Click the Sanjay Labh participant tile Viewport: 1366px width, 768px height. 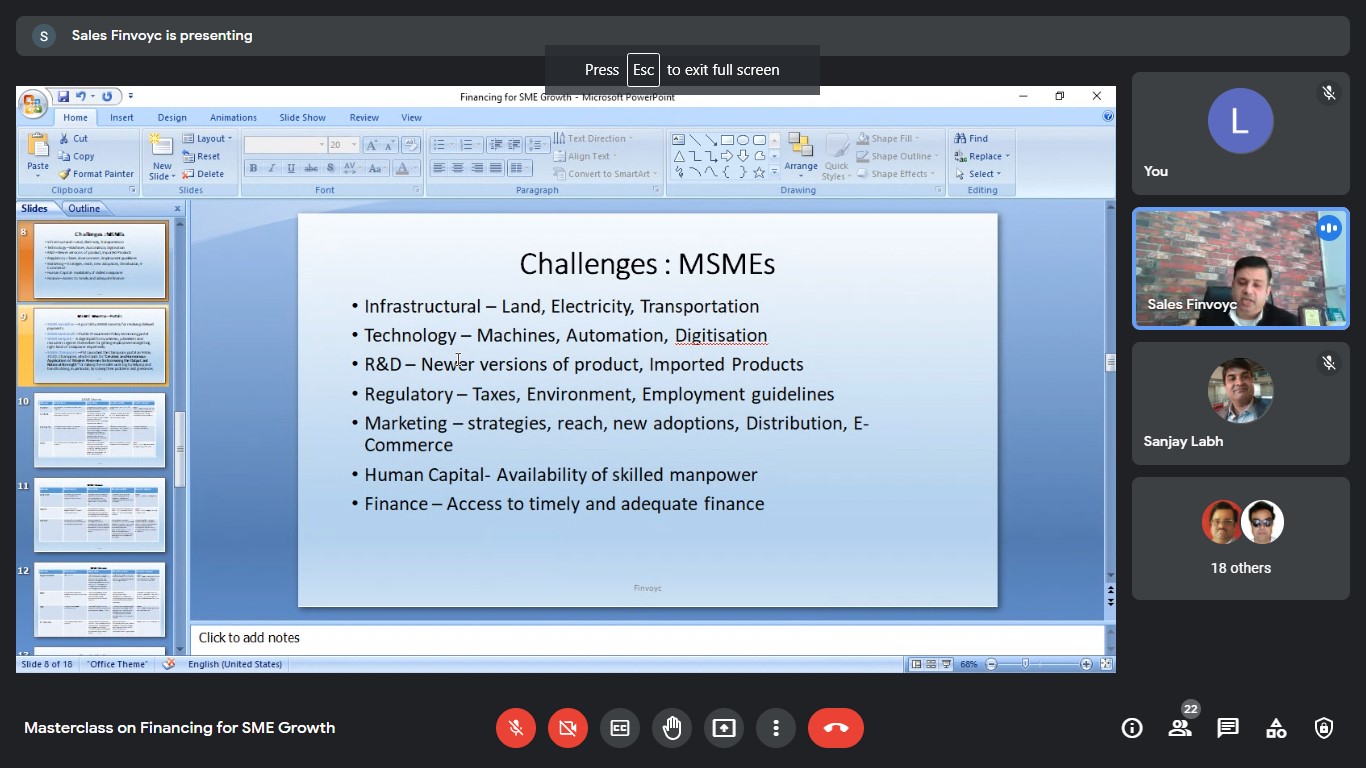click(x=1240, y=403)
